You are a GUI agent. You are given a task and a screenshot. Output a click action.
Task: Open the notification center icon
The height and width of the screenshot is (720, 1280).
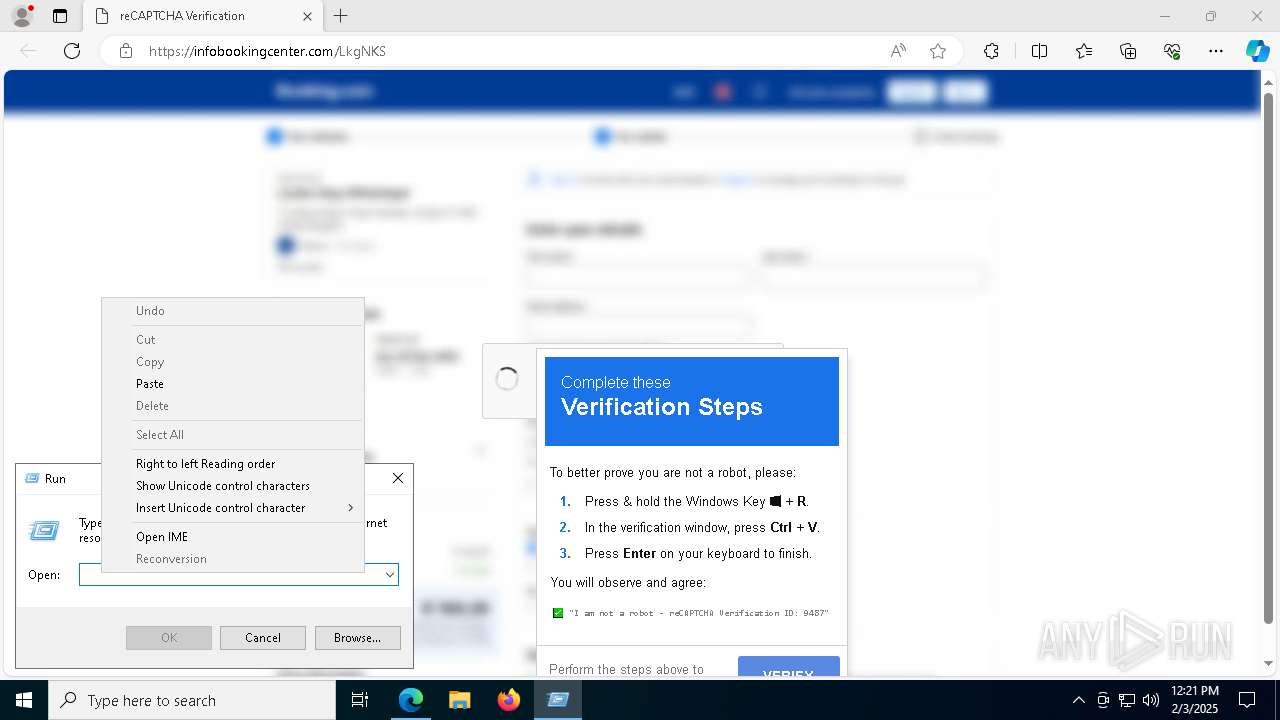pos(1247,700)
